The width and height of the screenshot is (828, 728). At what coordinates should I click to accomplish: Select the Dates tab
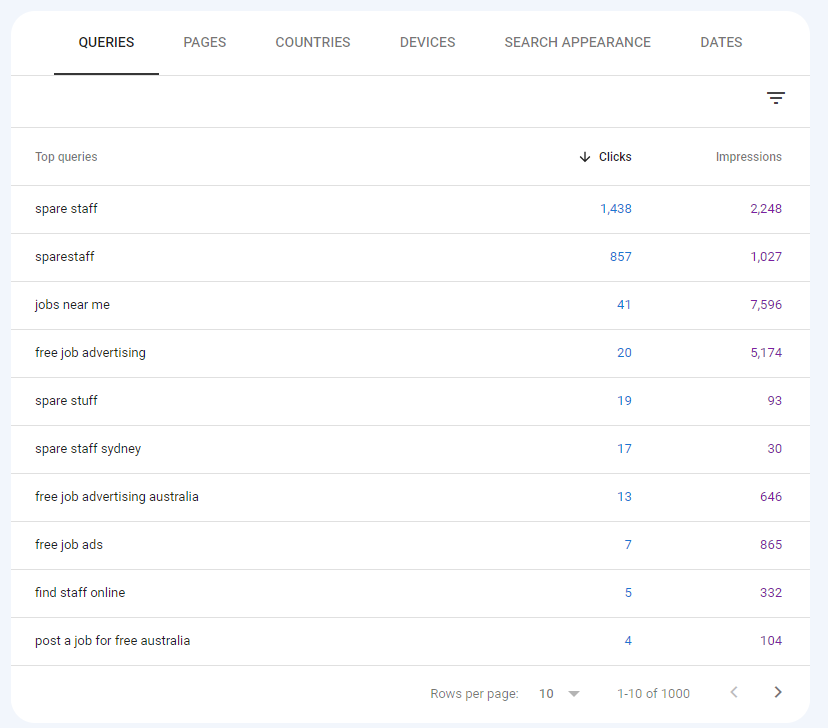click(721, 42)
